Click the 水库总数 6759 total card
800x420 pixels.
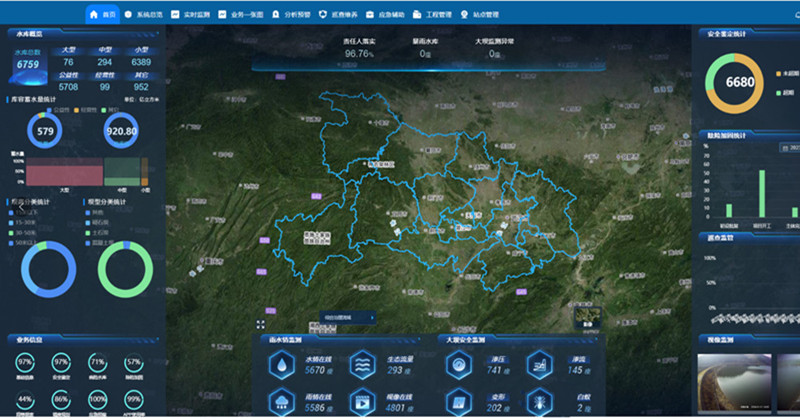27,66
